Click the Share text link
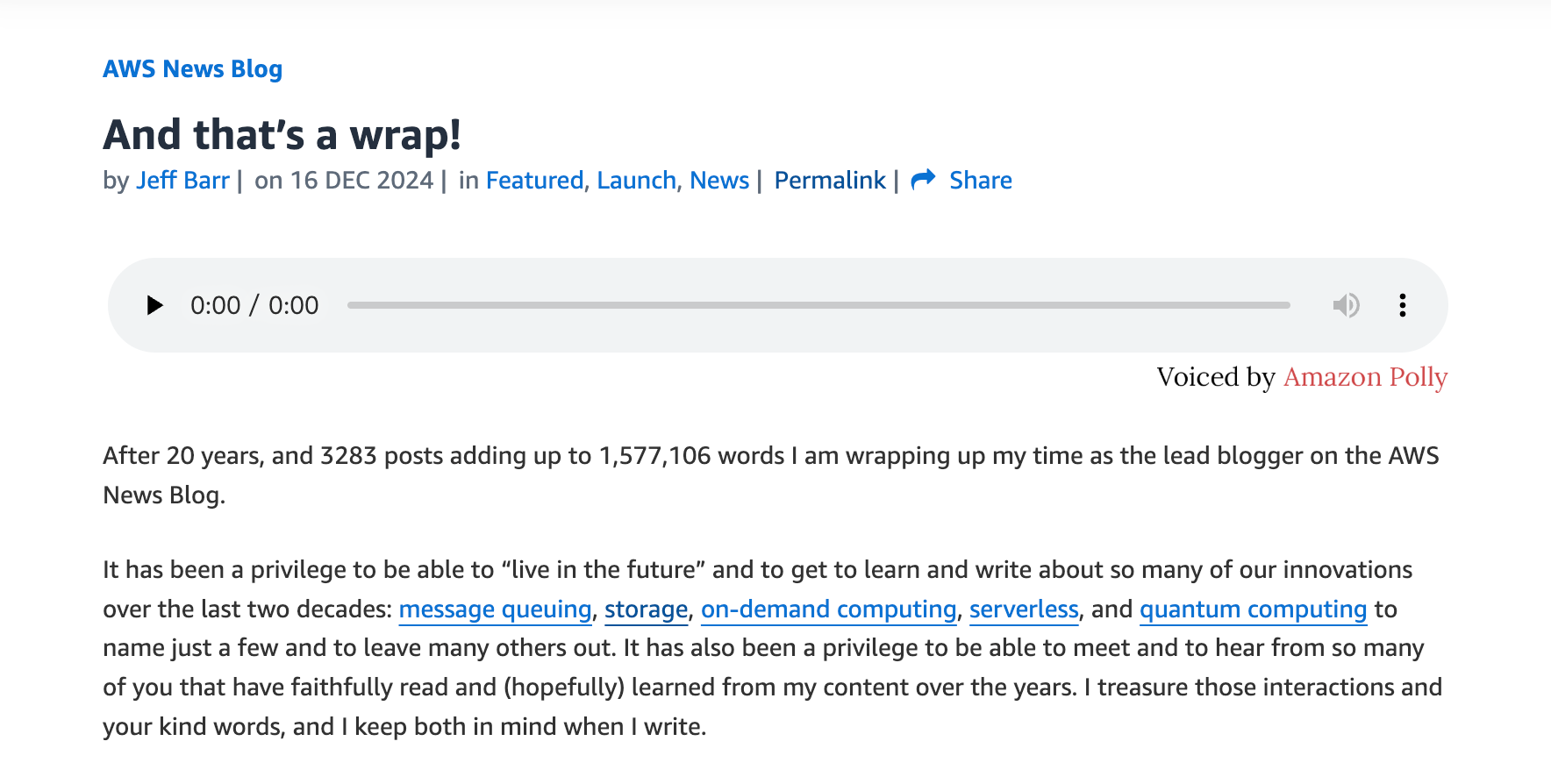Screen dimensions: 1551x784 coord(980,180)
